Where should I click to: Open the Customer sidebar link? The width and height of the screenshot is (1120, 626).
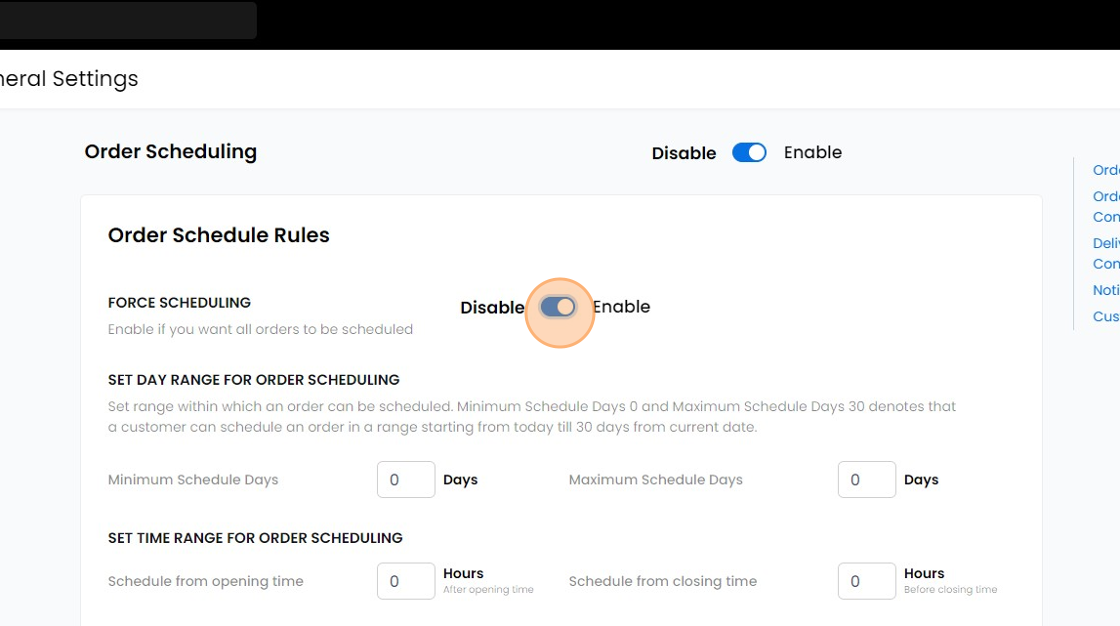[x=1104, y=315]
